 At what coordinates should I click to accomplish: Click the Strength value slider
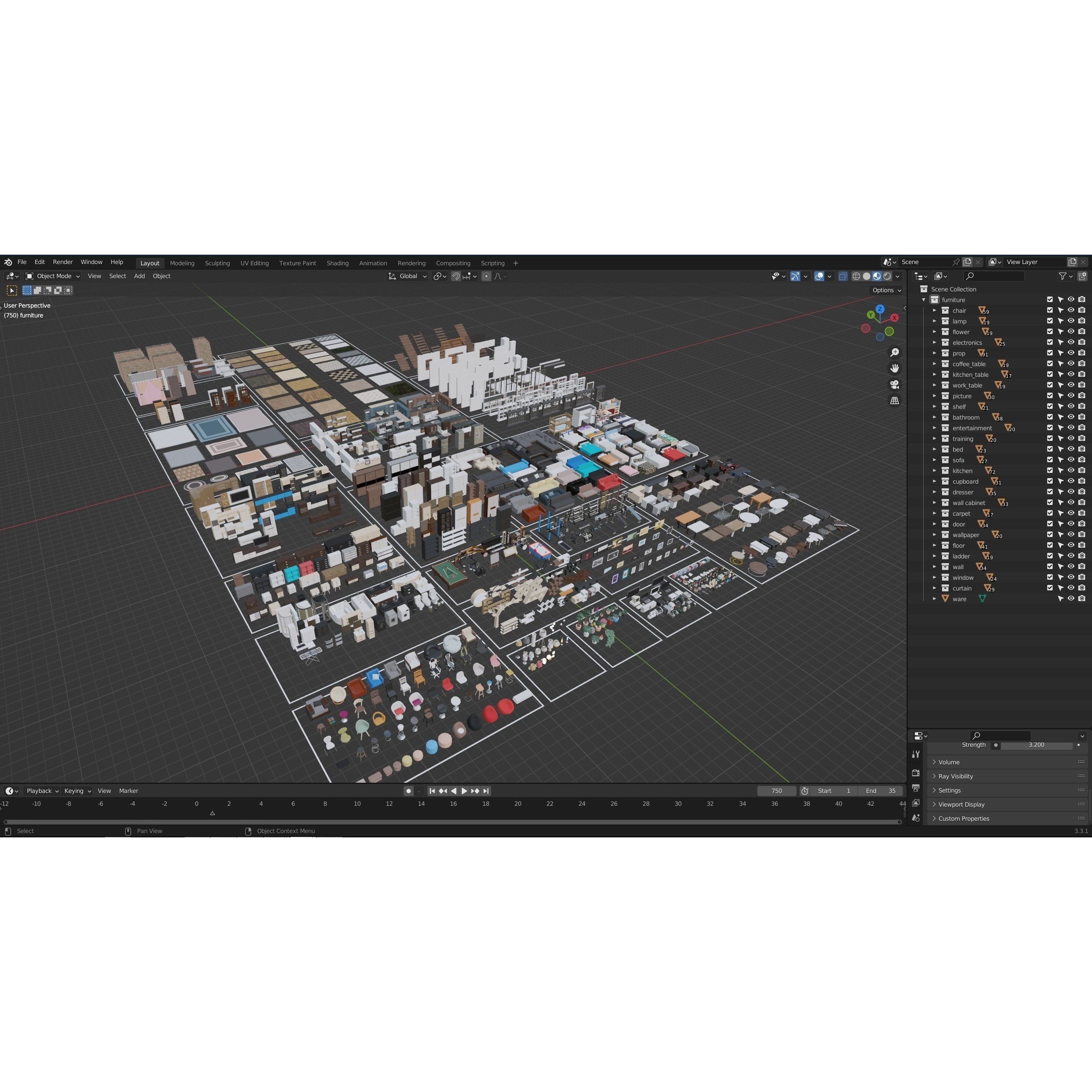tap(1036, 745)
